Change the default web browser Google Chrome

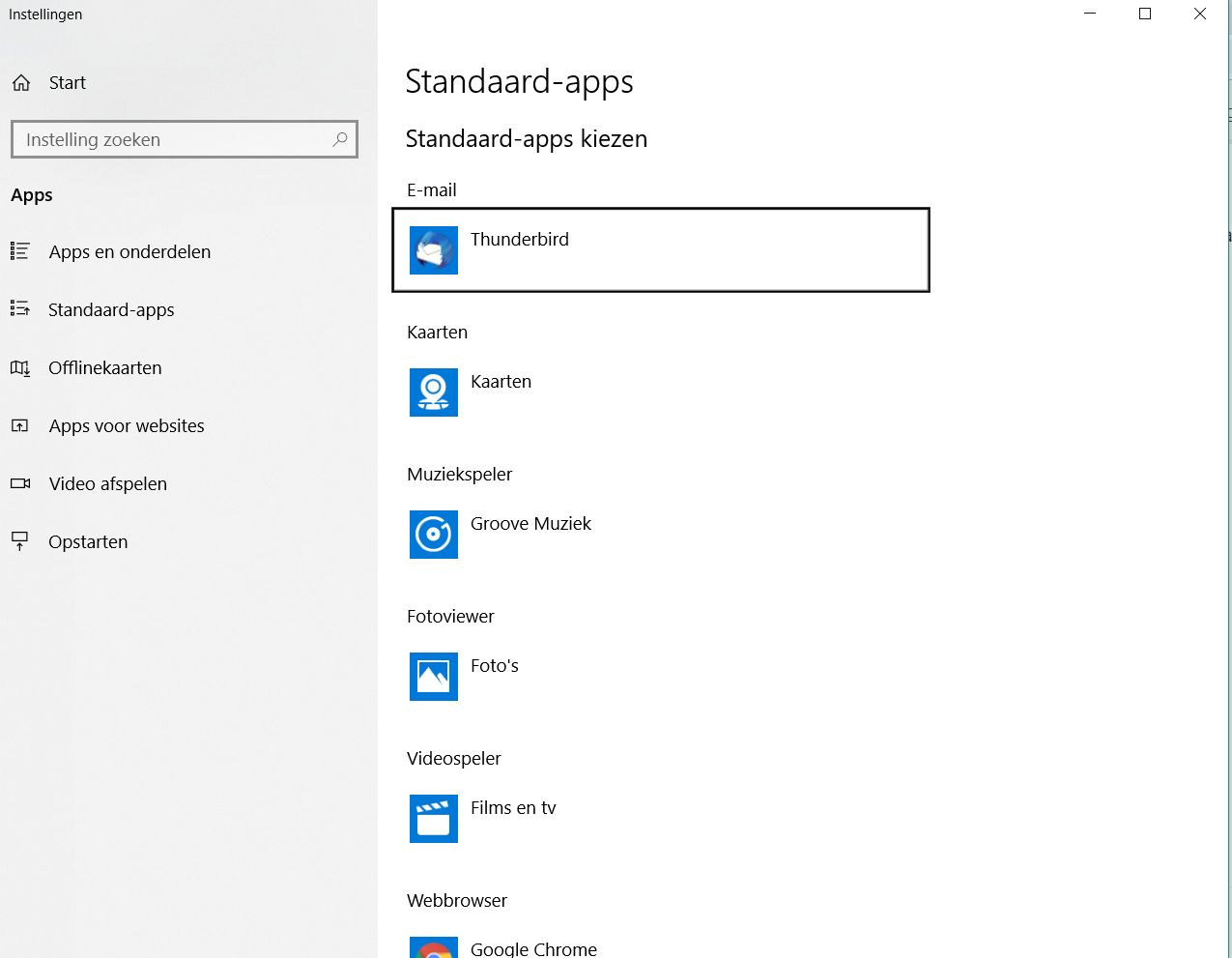[x=533, y=949]
